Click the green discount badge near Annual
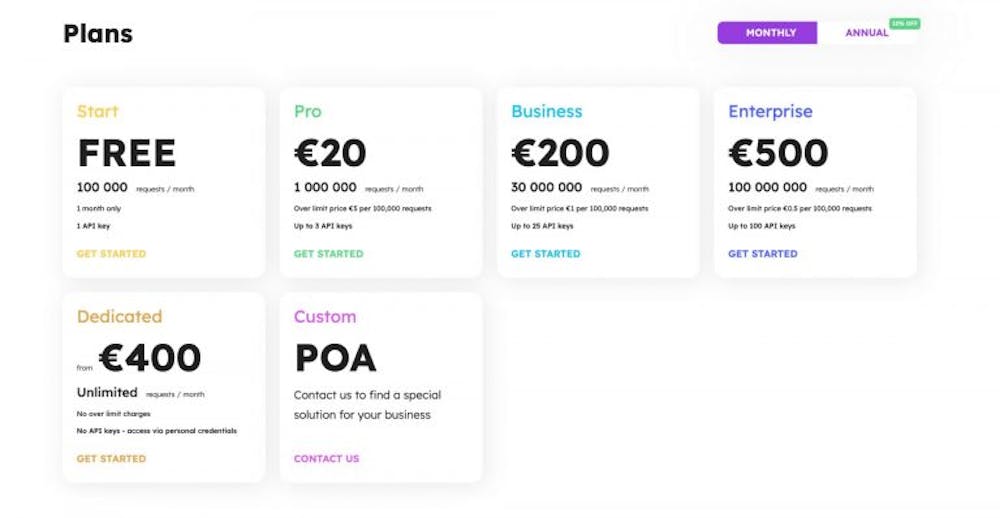1000x518 pixels. (x=904, y=24)
